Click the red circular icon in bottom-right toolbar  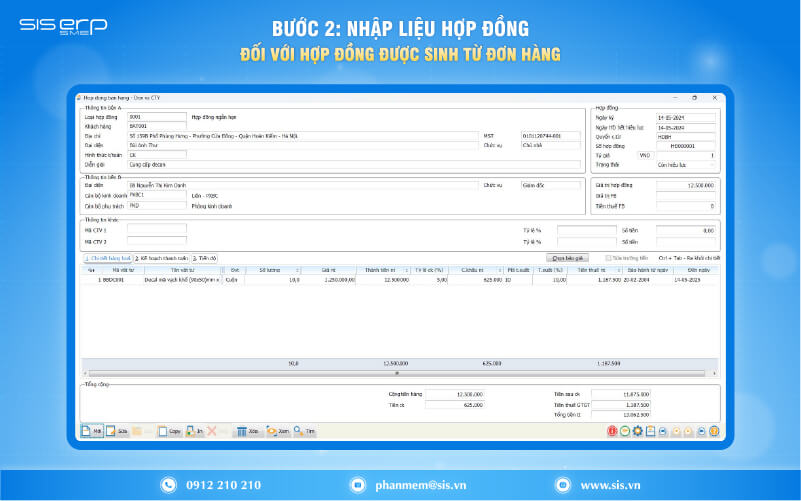(612, 431)
